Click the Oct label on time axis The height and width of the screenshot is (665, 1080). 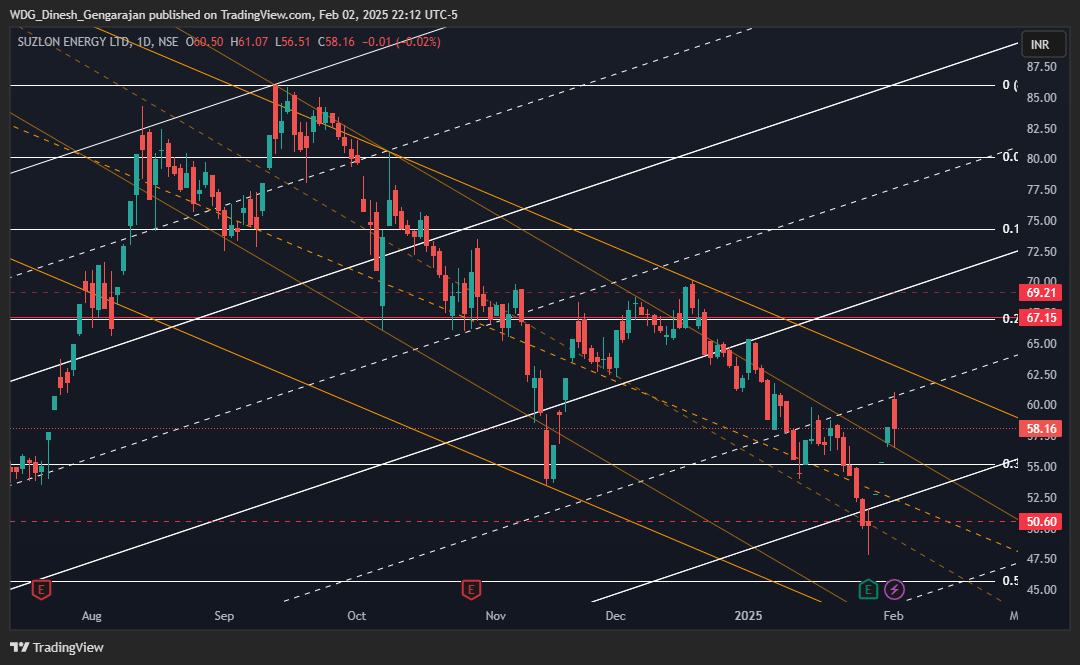coord(356,616)
